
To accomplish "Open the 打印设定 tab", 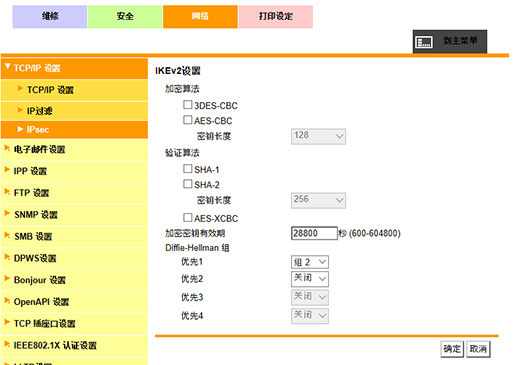I will (276, 16).
